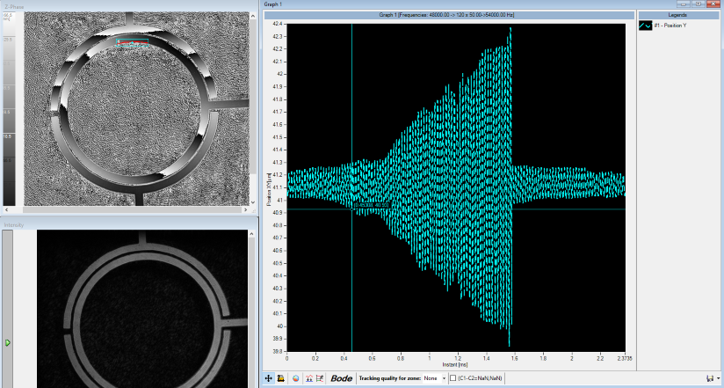This screenshot has width=724, height=388.
Task: Open the Tracking quality for zone dropdown
Action: [435, 378]
